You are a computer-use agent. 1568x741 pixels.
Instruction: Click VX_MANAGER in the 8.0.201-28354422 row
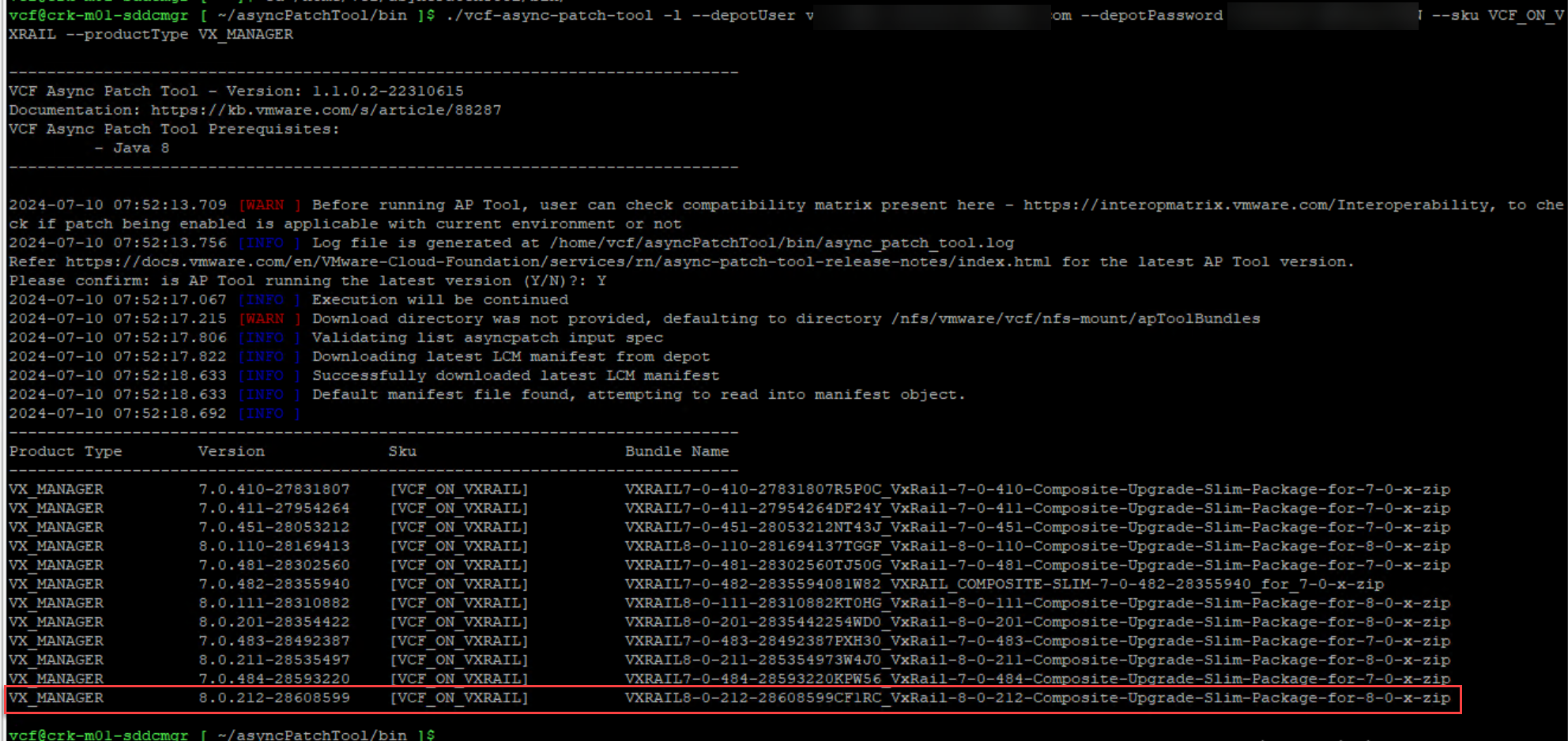pyautogui.click(x=56, y=622)
